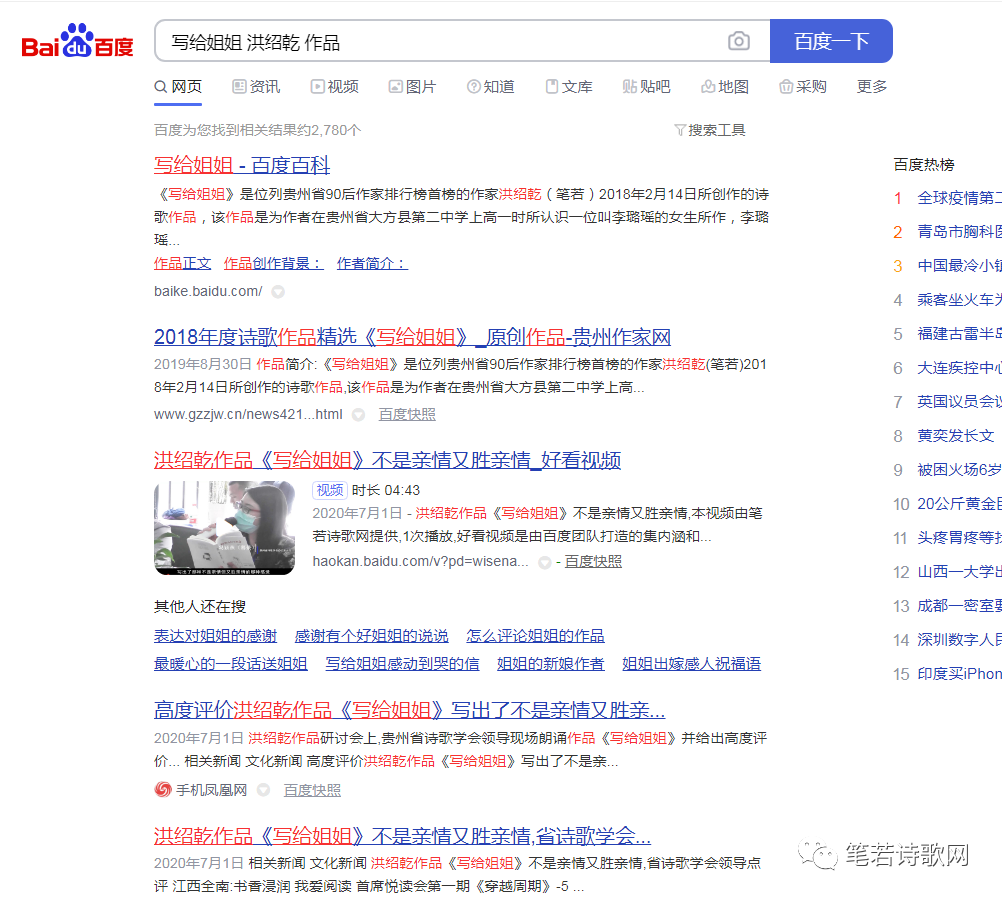The width and height of the screenshot is (1002, 899).
Task: Open 好看视频 result title link
Action: 387,460
